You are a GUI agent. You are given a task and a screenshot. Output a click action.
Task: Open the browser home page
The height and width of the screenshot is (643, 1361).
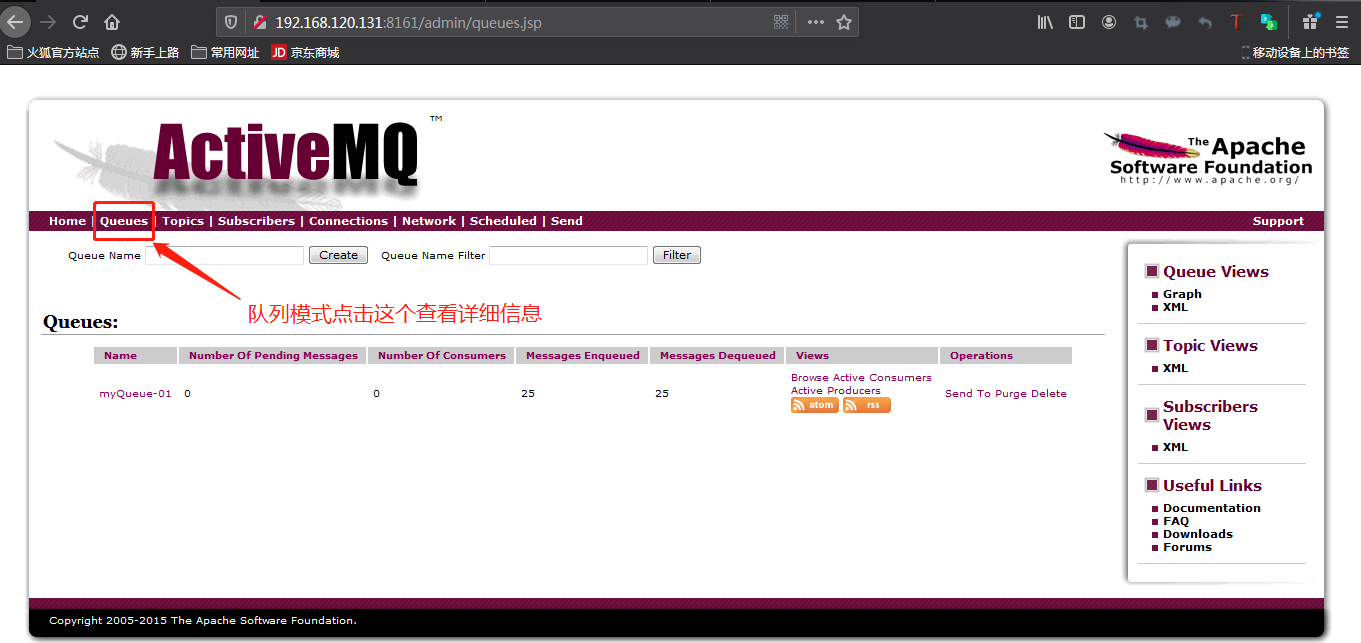[x=112, y=22]
